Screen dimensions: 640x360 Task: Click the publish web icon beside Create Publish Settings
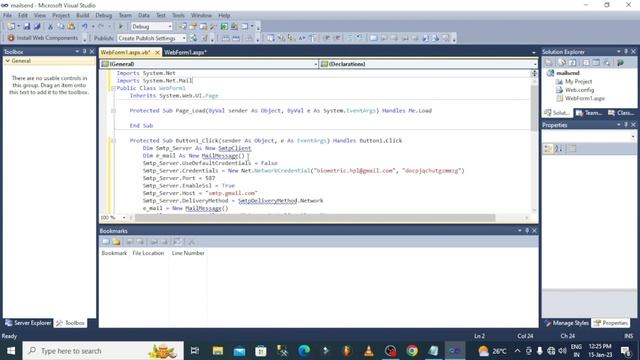click(193, 38)
